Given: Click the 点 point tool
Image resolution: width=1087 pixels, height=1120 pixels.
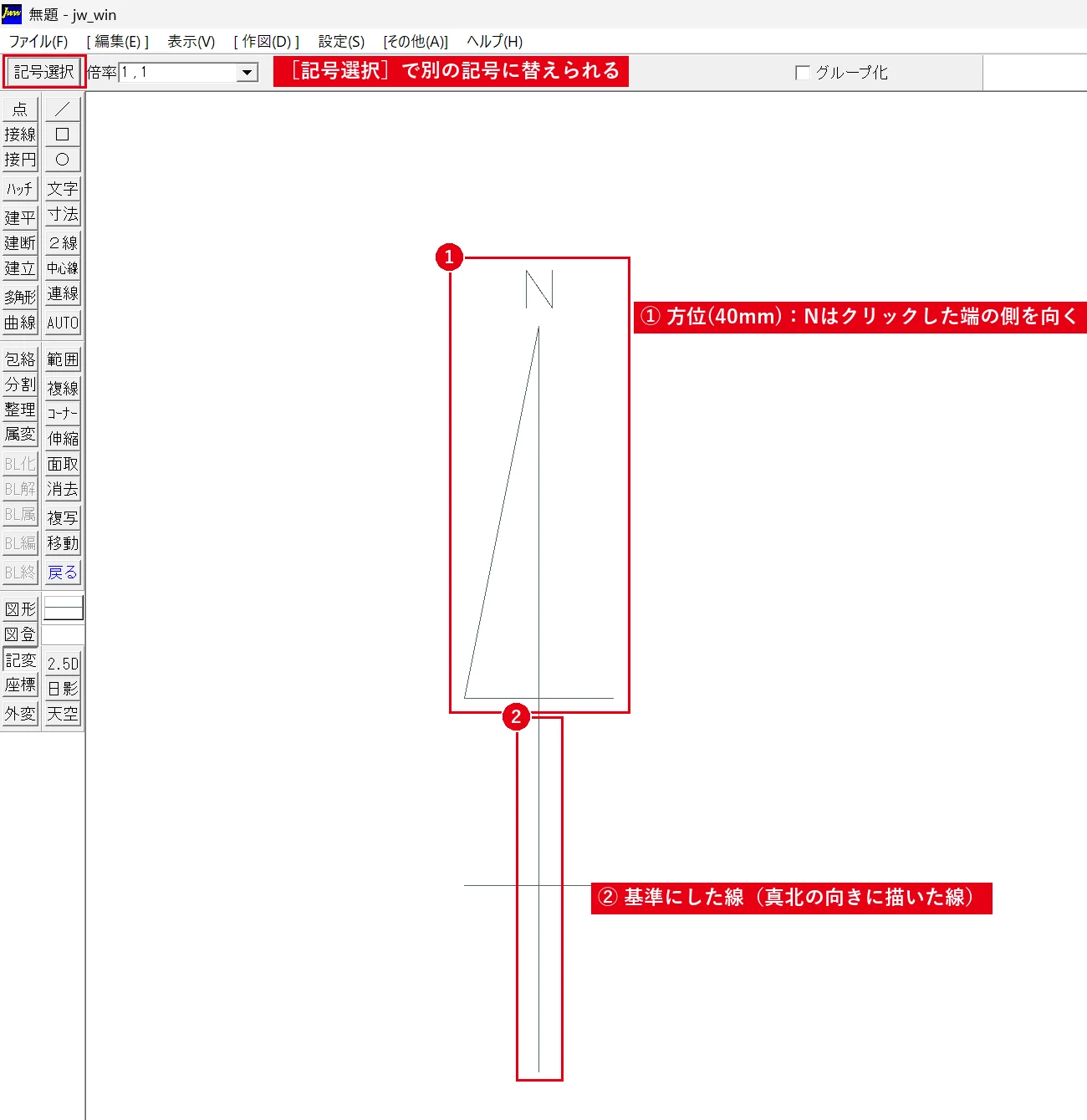Looking at the screenshot, I should pos(20,109).
